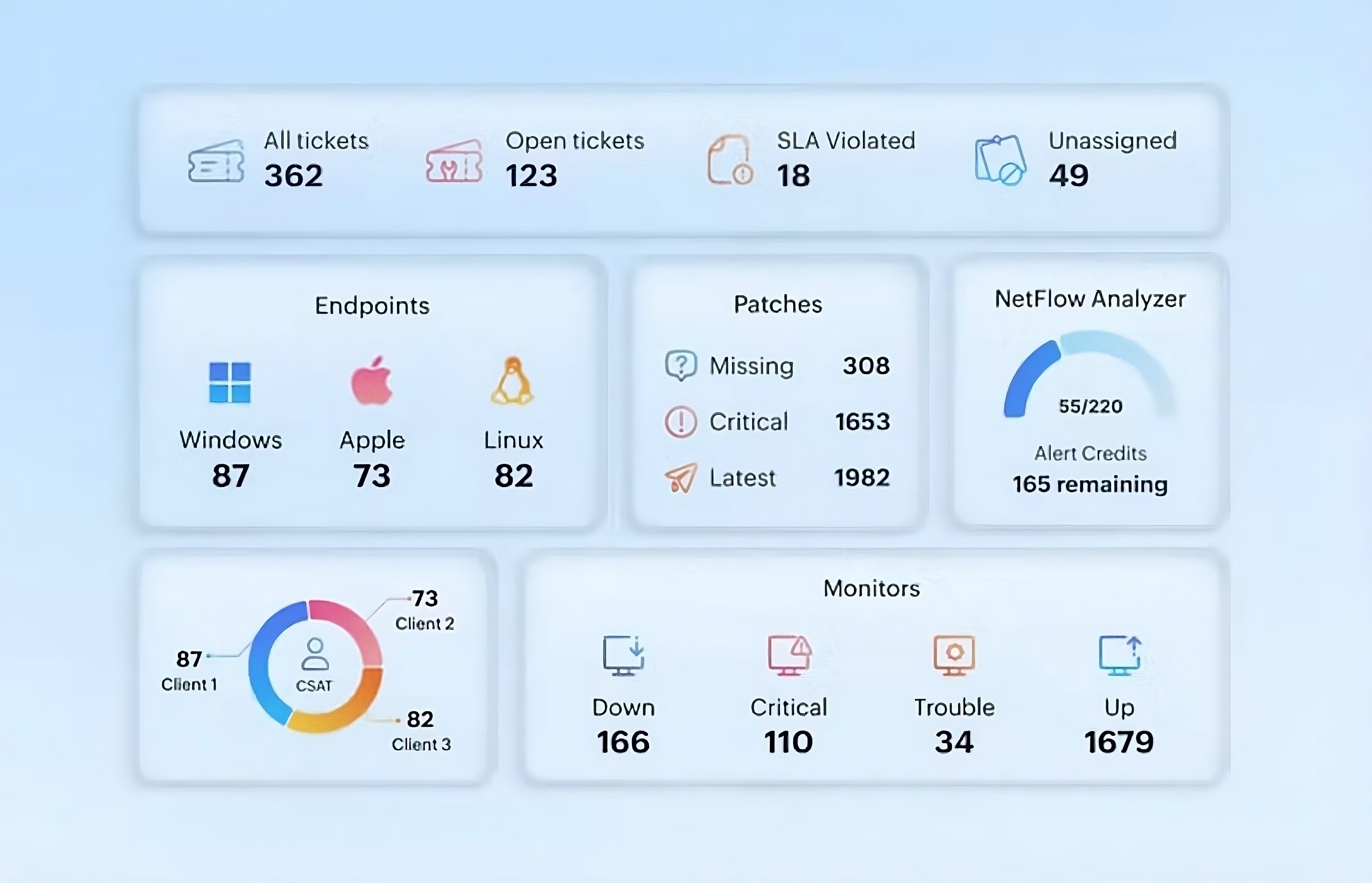Click the CSAT user icon in donut
The height and width of the screenshot is (883, 1372).
(x=315, y=654)
